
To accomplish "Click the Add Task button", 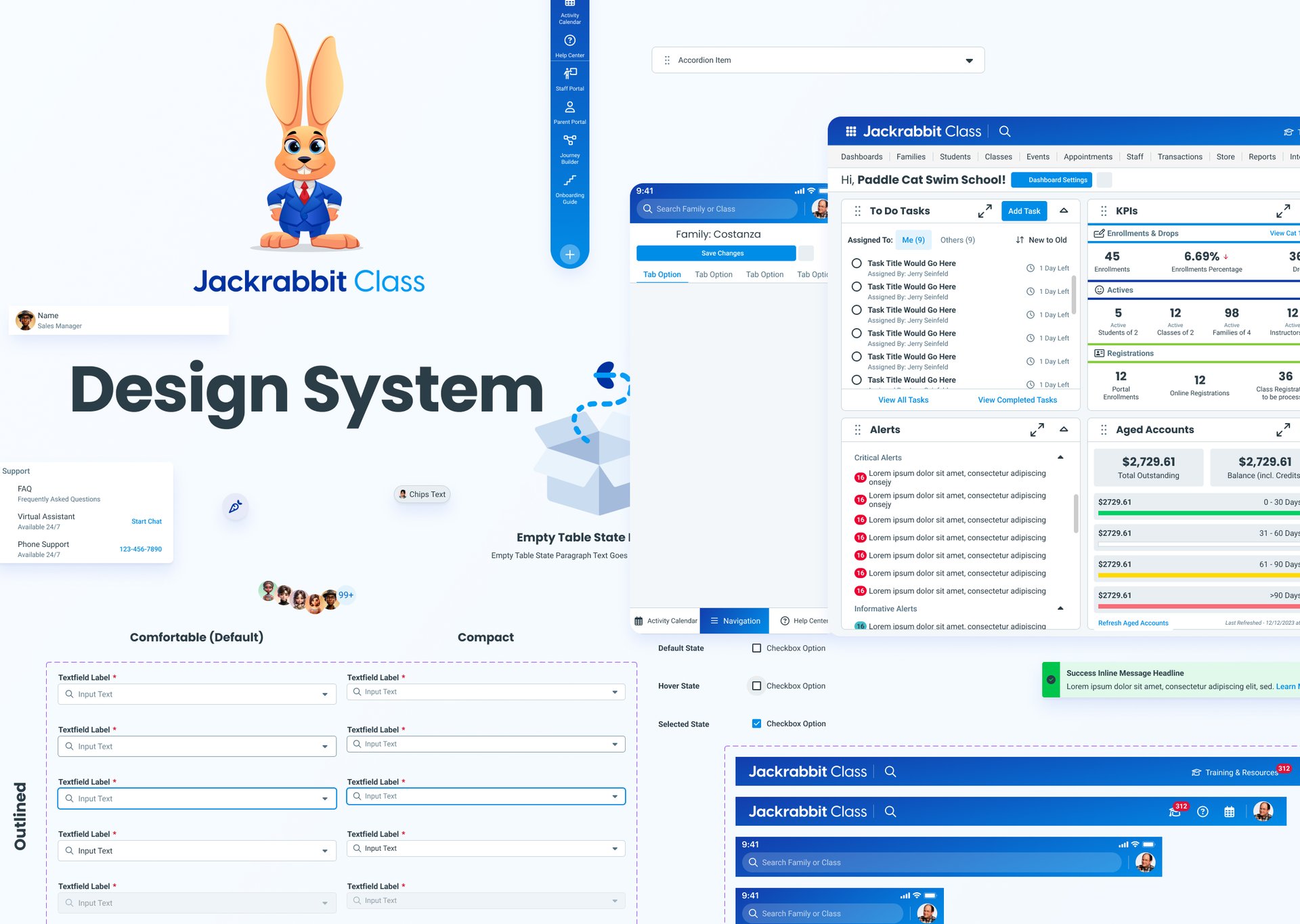I will (1024, 211).
